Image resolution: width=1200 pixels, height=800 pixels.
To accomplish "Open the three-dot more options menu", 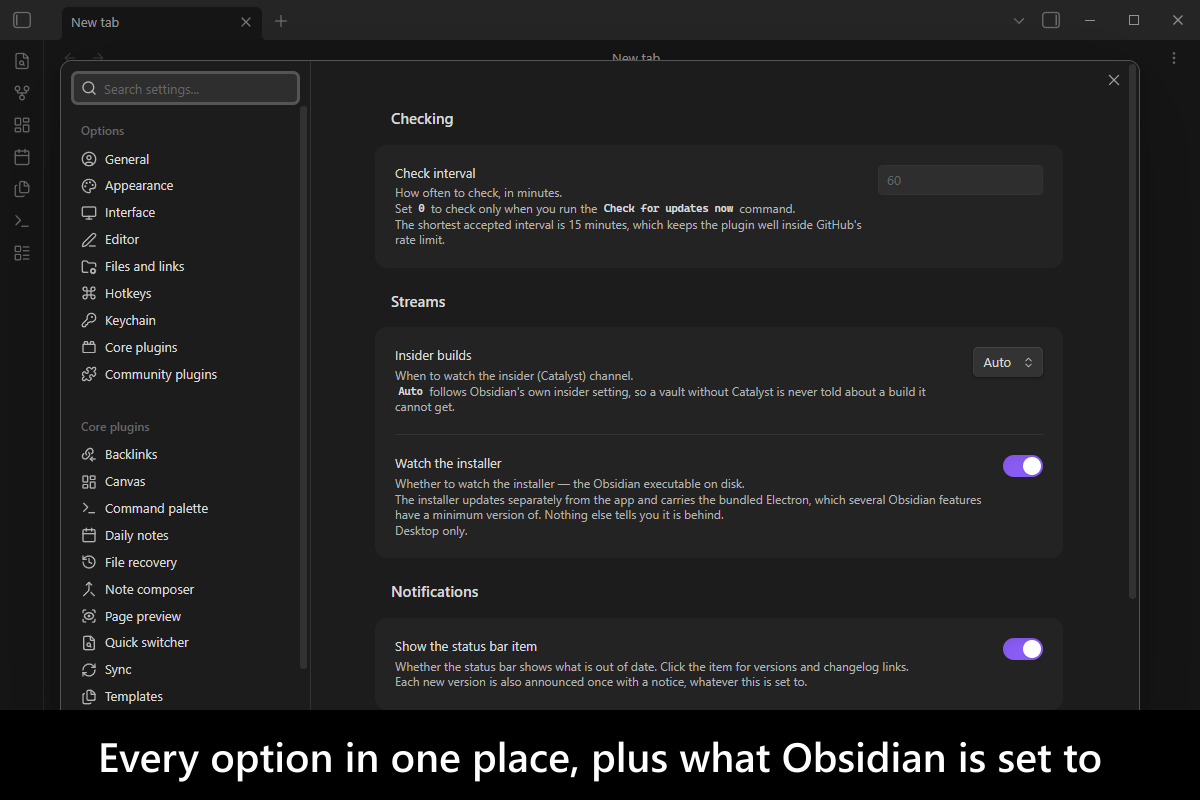I will click(1174, 58).
